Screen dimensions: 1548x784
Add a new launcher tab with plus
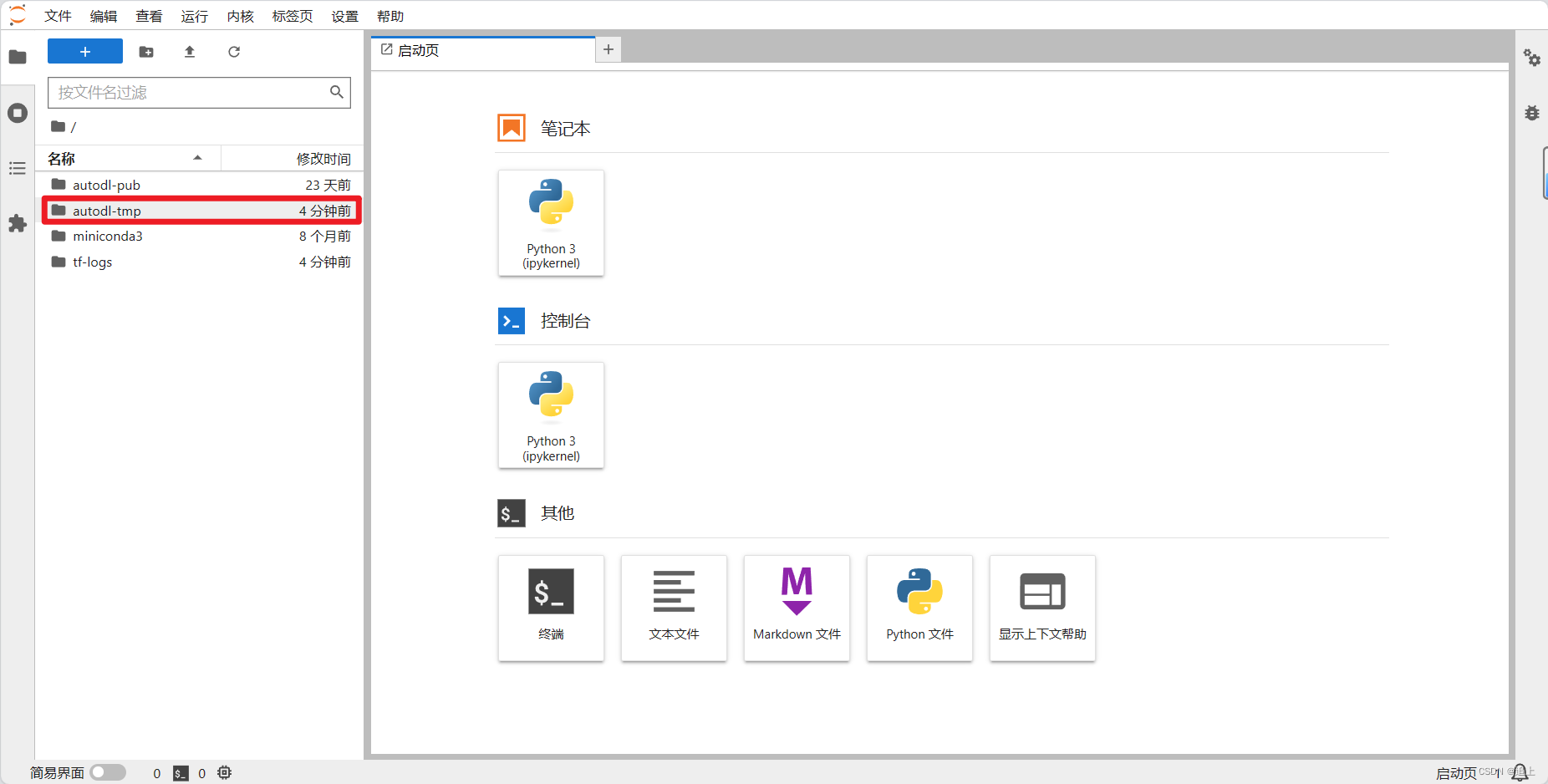(x=609, y=50)
